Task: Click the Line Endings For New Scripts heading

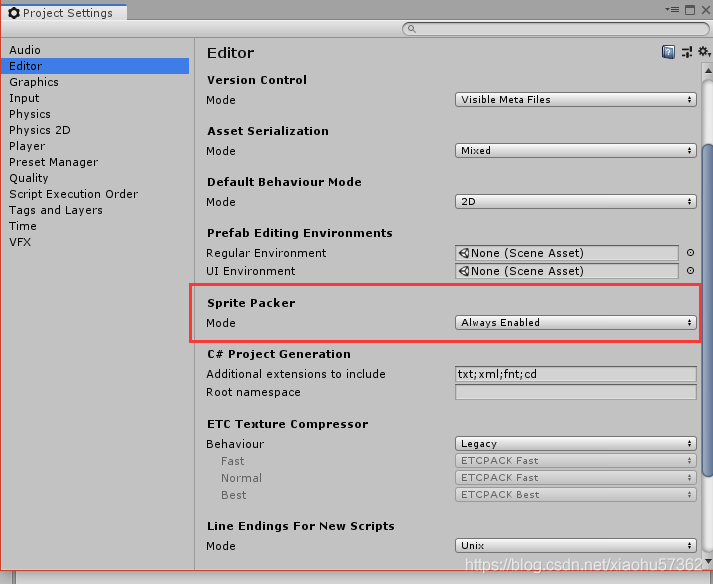Action: tap(301, 526)
